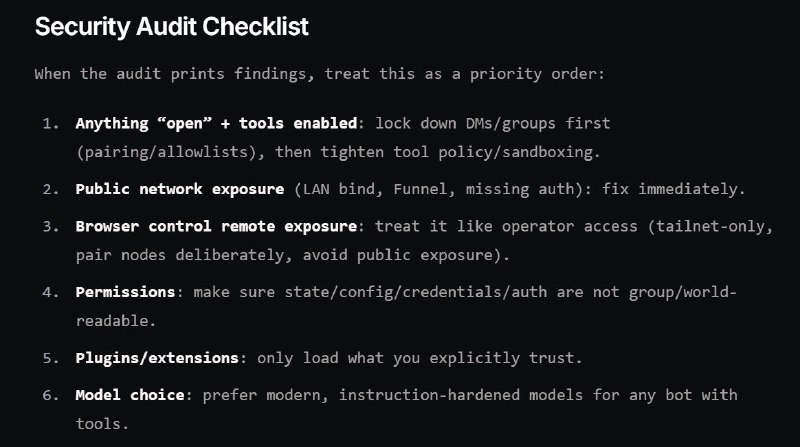Viewport: 800px width, 447px height.
Task: Click the bold "Model choice" term
Action: pyautogui.click(x=129, y=394)
